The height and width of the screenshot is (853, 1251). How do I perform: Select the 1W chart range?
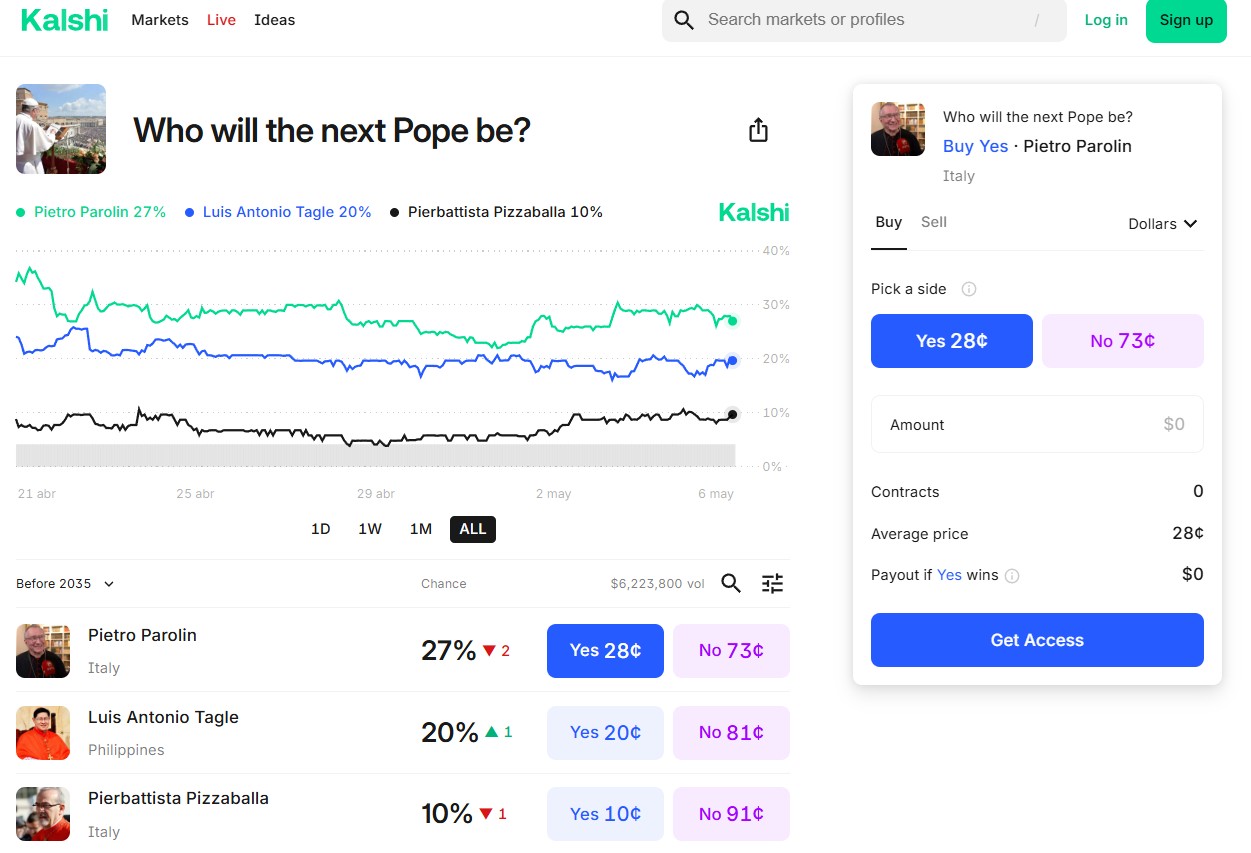pos(370,529)
